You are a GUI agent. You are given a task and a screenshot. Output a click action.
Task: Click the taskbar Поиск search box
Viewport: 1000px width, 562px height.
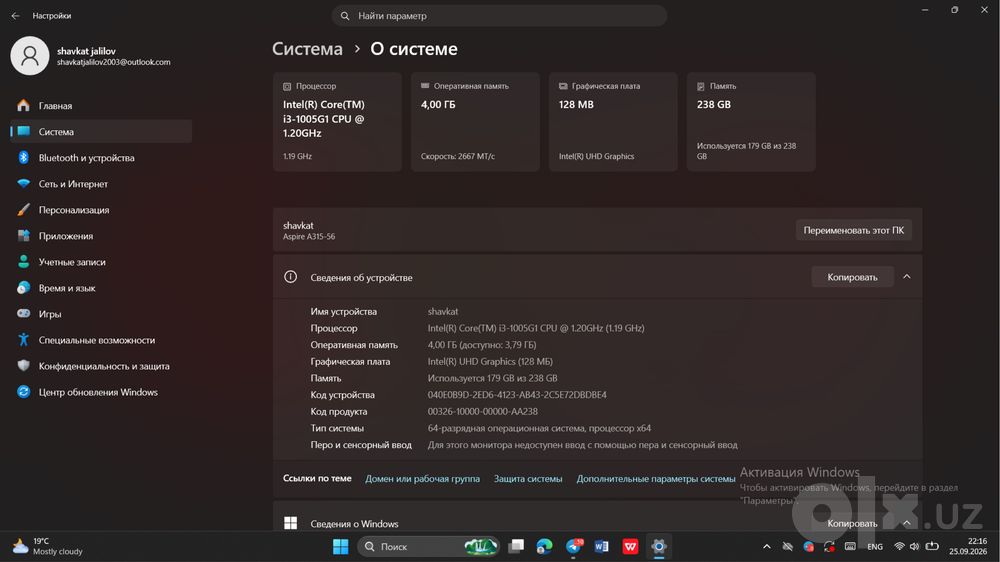[429, 547]
